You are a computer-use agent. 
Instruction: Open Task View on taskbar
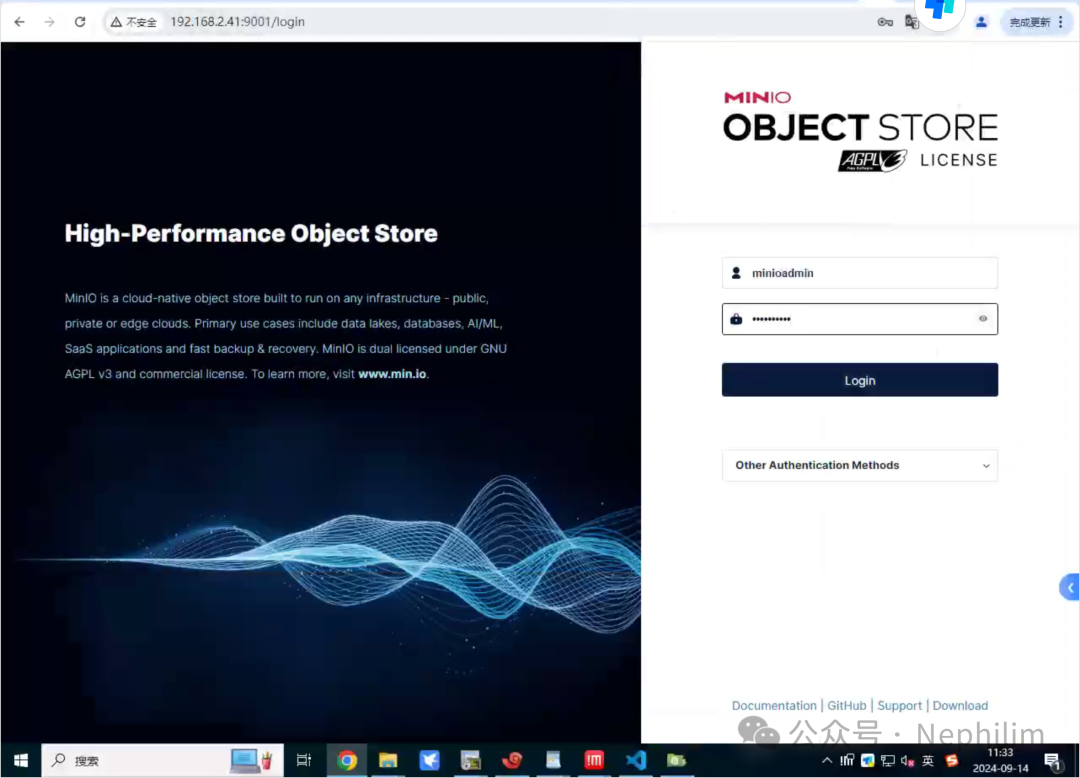[304, 761]
